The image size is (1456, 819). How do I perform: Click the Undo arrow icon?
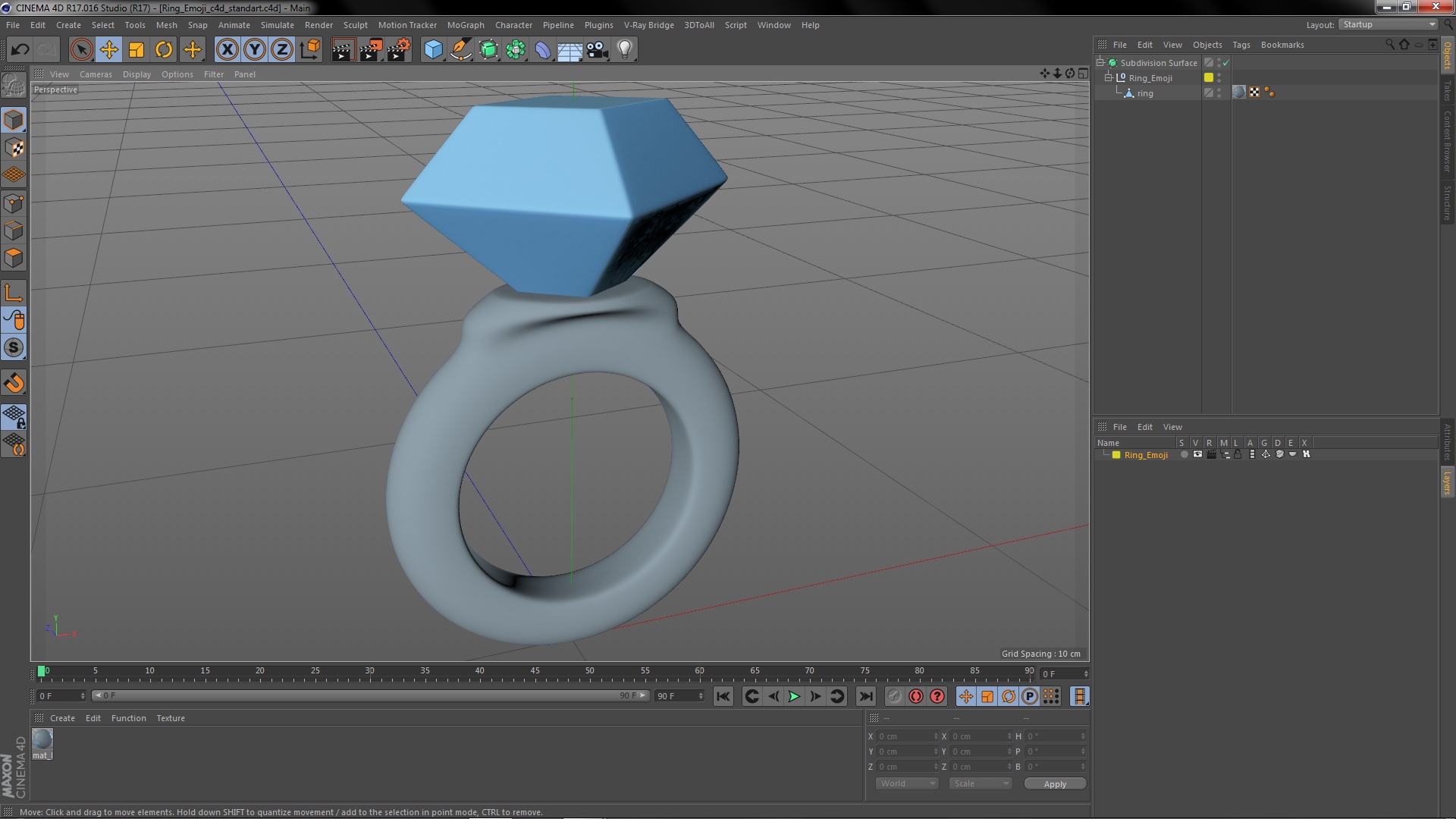coord(20,50)
